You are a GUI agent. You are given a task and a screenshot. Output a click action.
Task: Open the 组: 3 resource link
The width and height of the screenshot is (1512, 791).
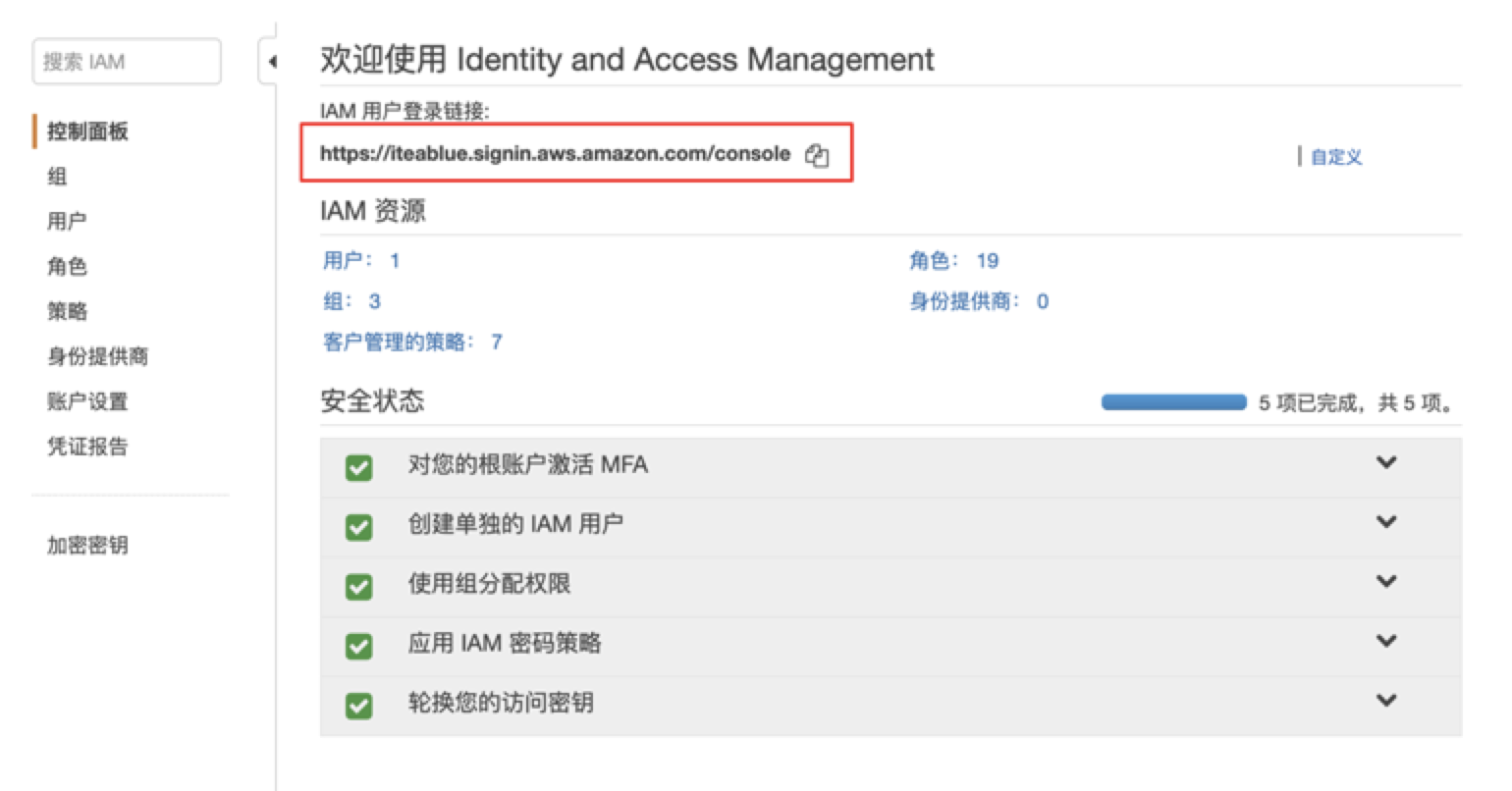tap(351, 301)
